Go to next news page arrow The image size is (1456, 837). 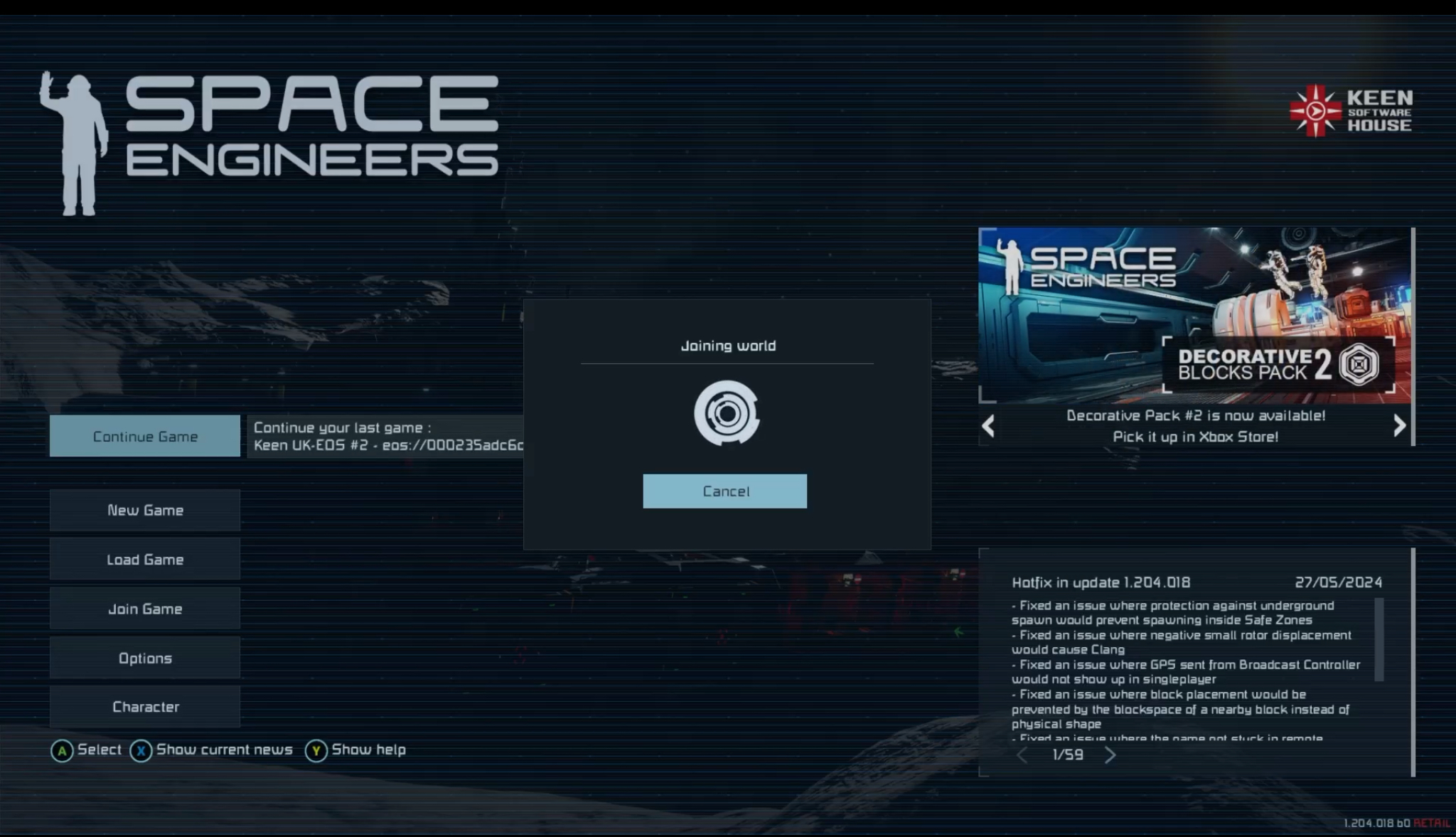click(x=1110, y=755)
